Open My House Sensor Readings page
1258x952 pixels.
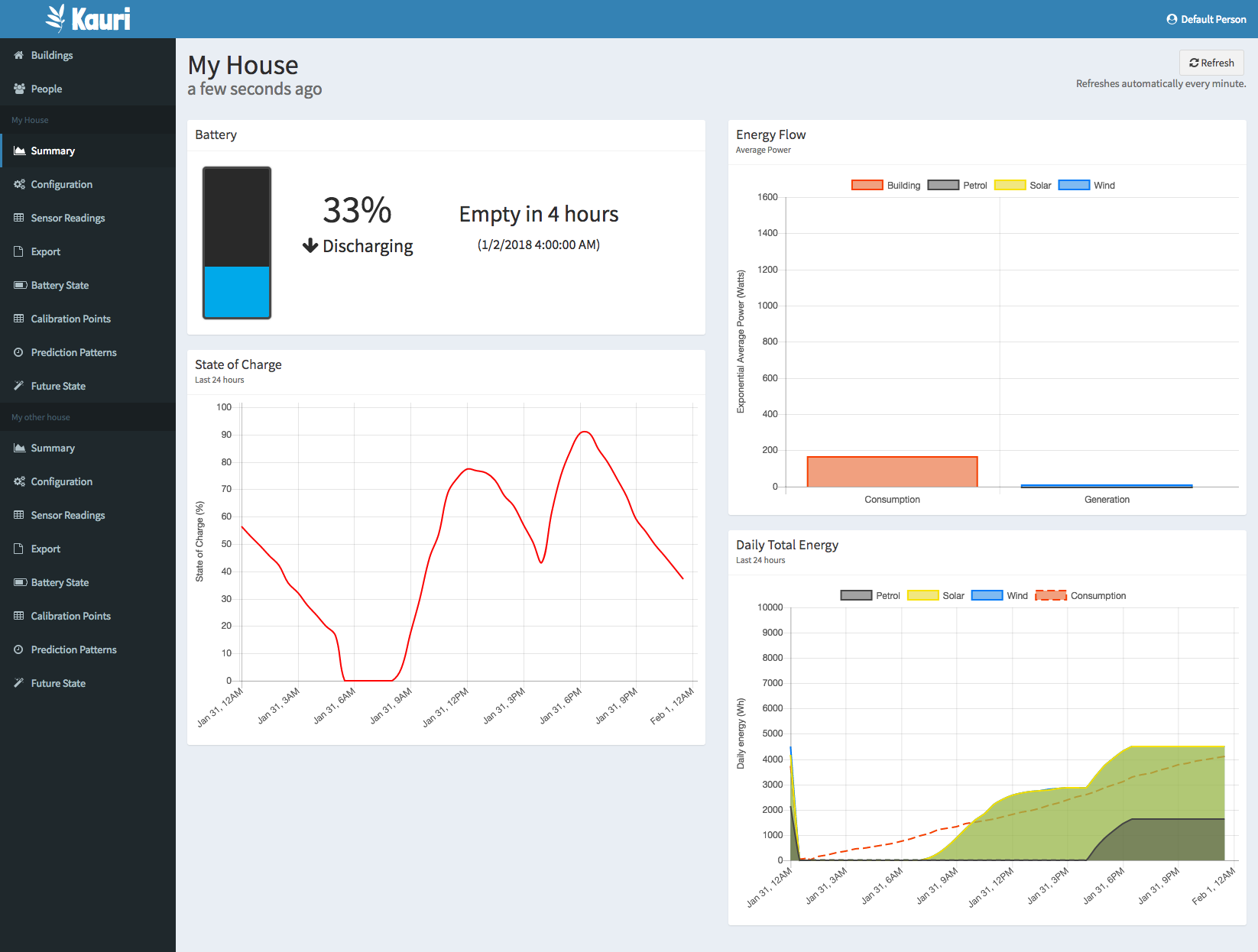[x=68, y=218]
